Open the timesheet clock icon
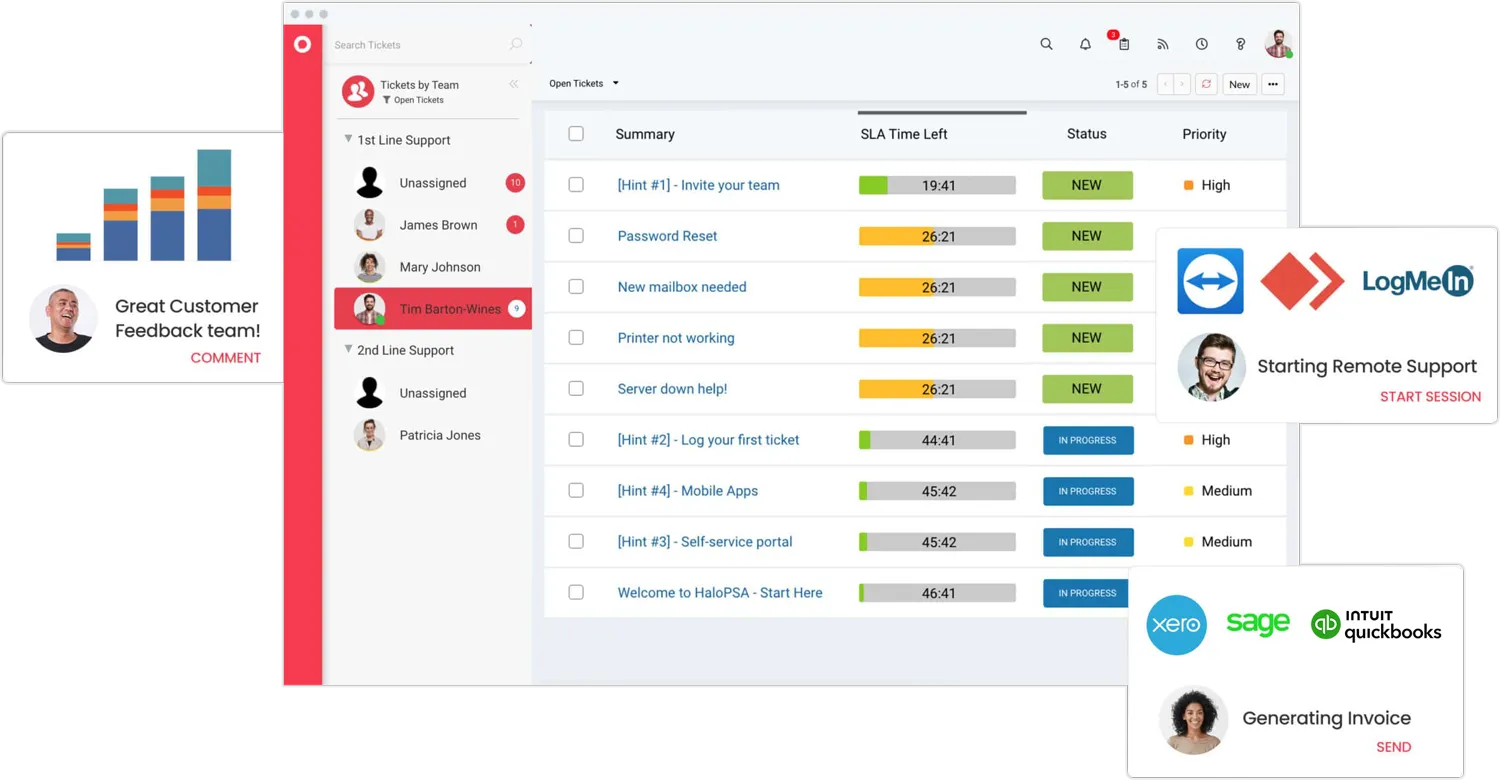Viewport: 1500px width, 780px height. coord(1201,44)
